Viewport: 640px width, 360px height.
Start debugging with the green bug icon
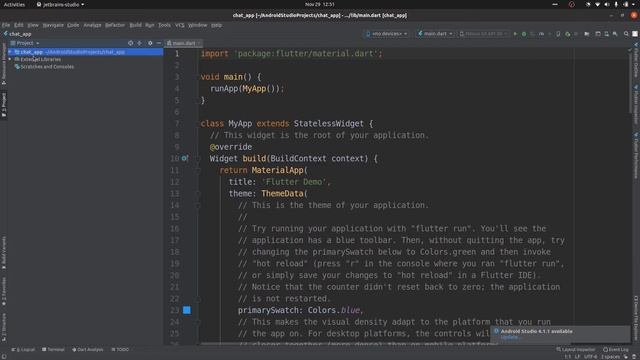click(x=524, y=34)
